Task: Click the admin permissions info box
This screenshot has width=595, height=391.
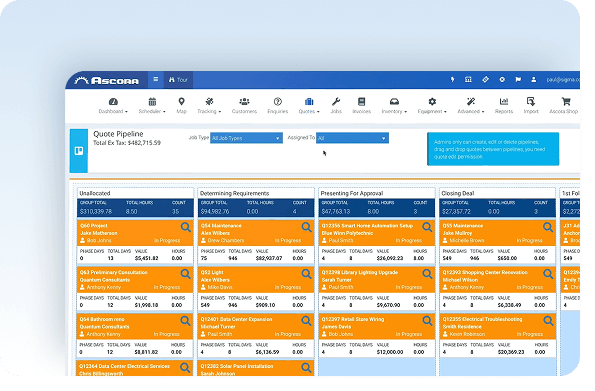Action: [493, 149]
